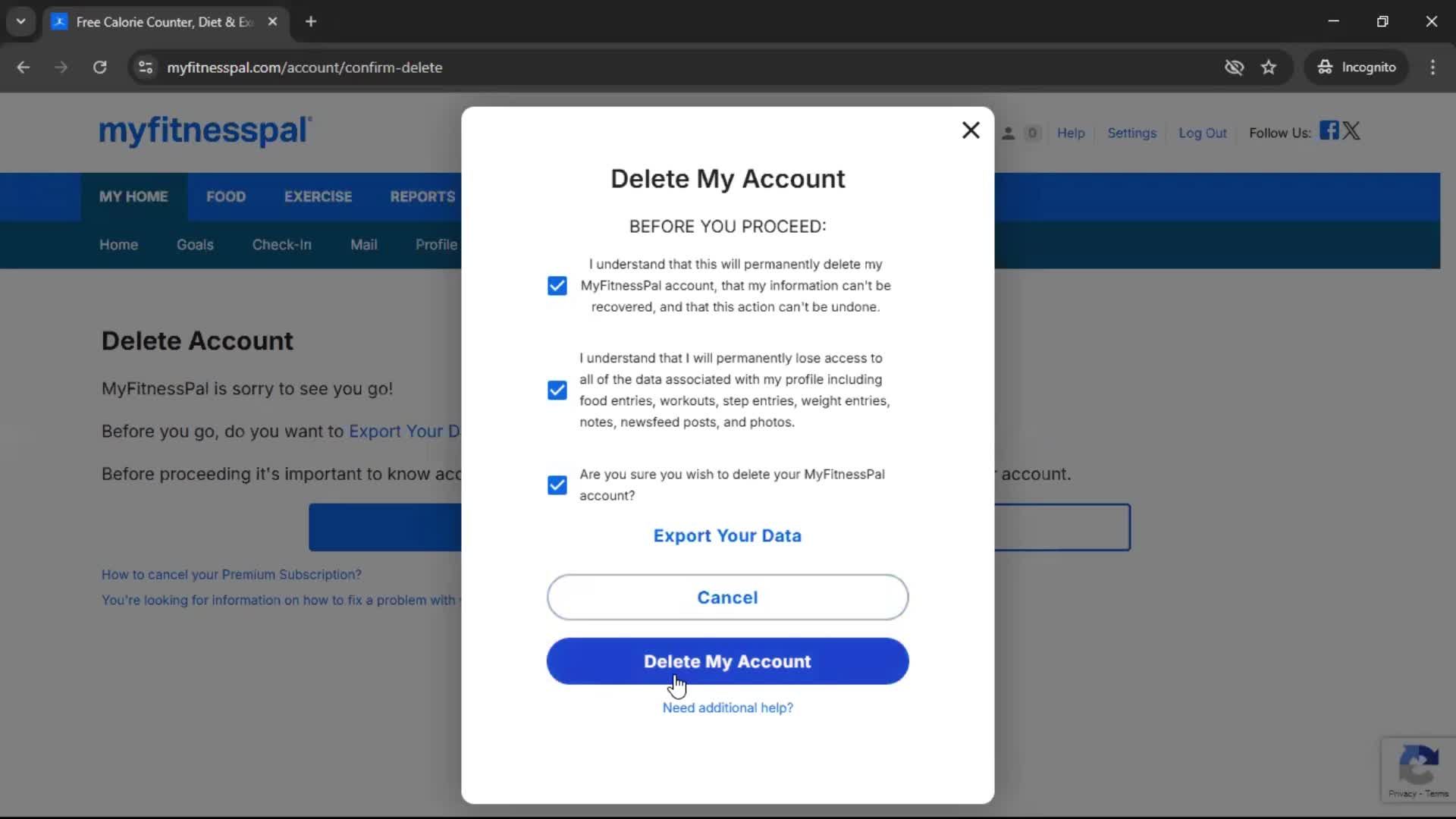The width and height of the screenshot is (1456, 819).
Task: Open Settings link in header
Action: [1131, 133]
